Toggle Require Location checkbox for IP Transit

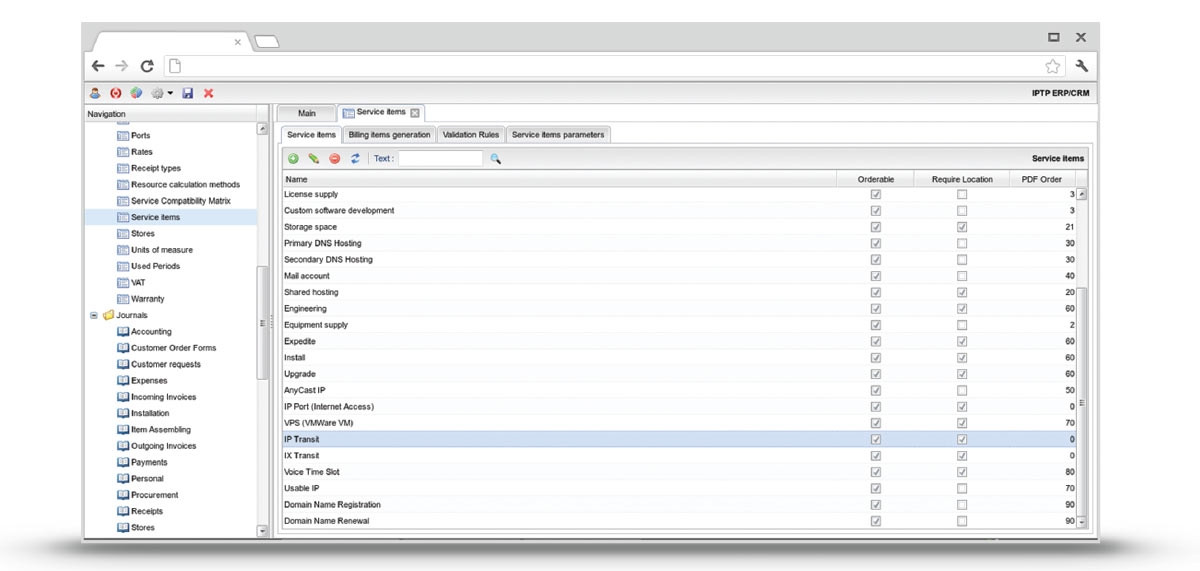[x=962, y=439]
